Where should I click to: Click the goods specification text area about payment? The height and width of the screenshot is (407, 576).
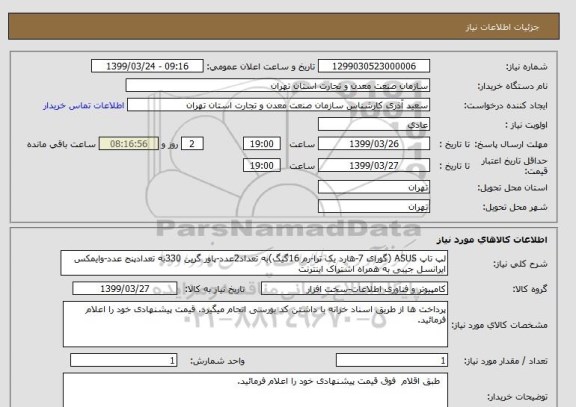click(255, 324)
